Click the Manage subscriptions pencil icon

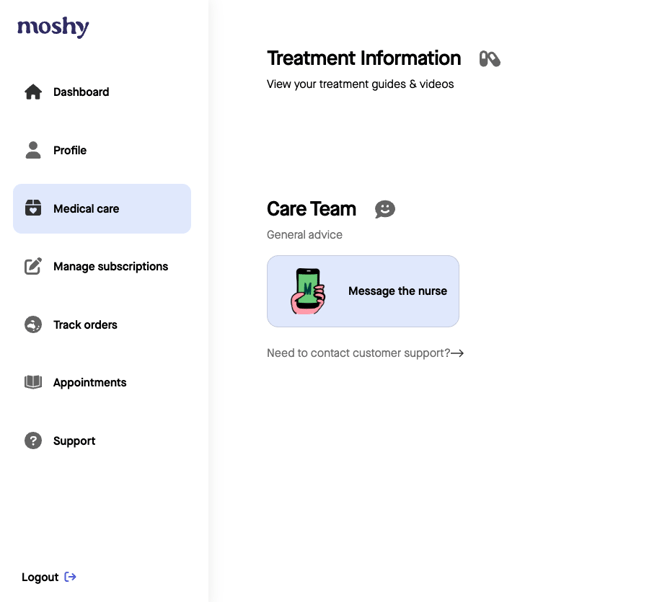coord(33,266)
